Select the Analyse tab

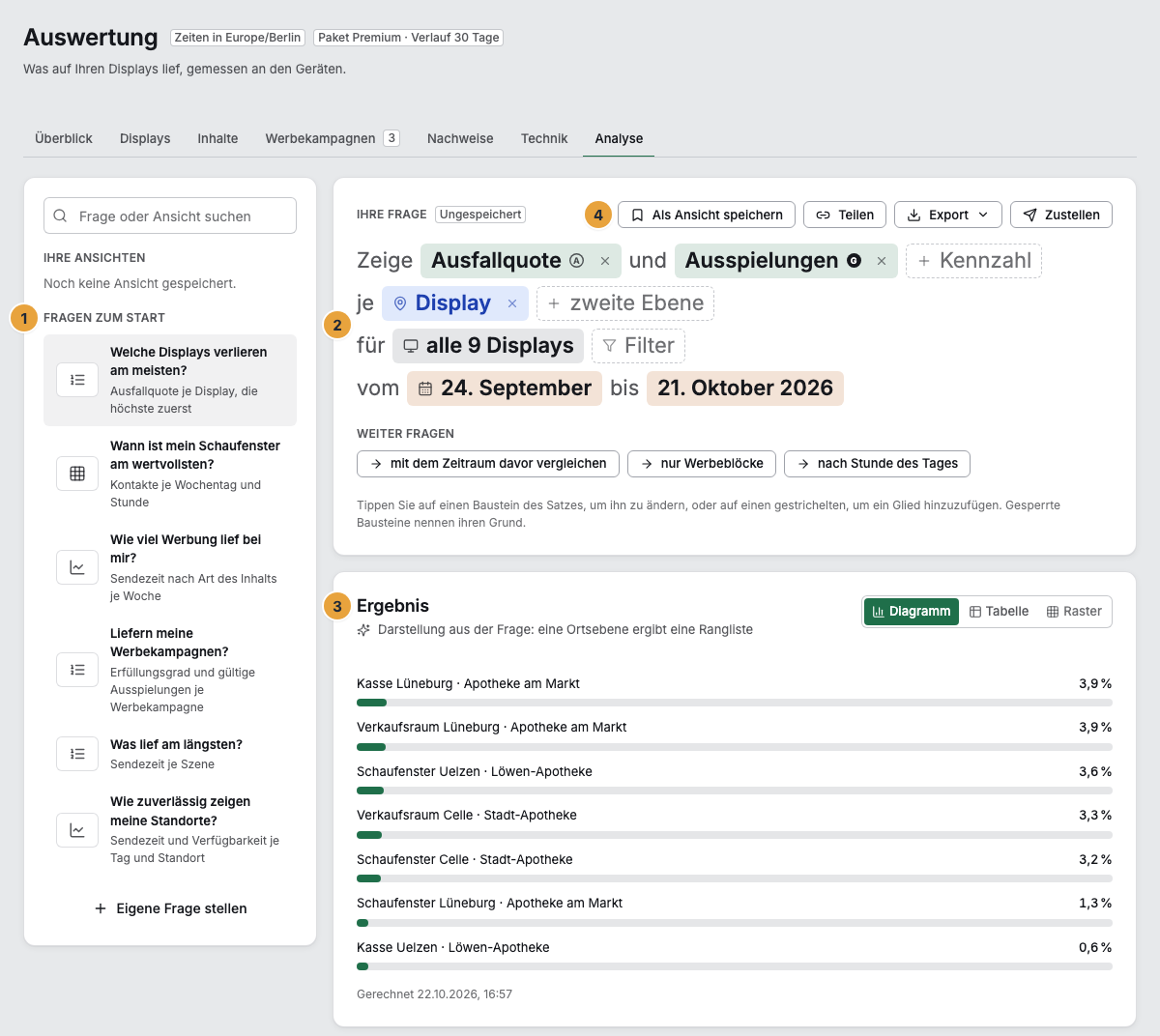[x=619, y=138]
